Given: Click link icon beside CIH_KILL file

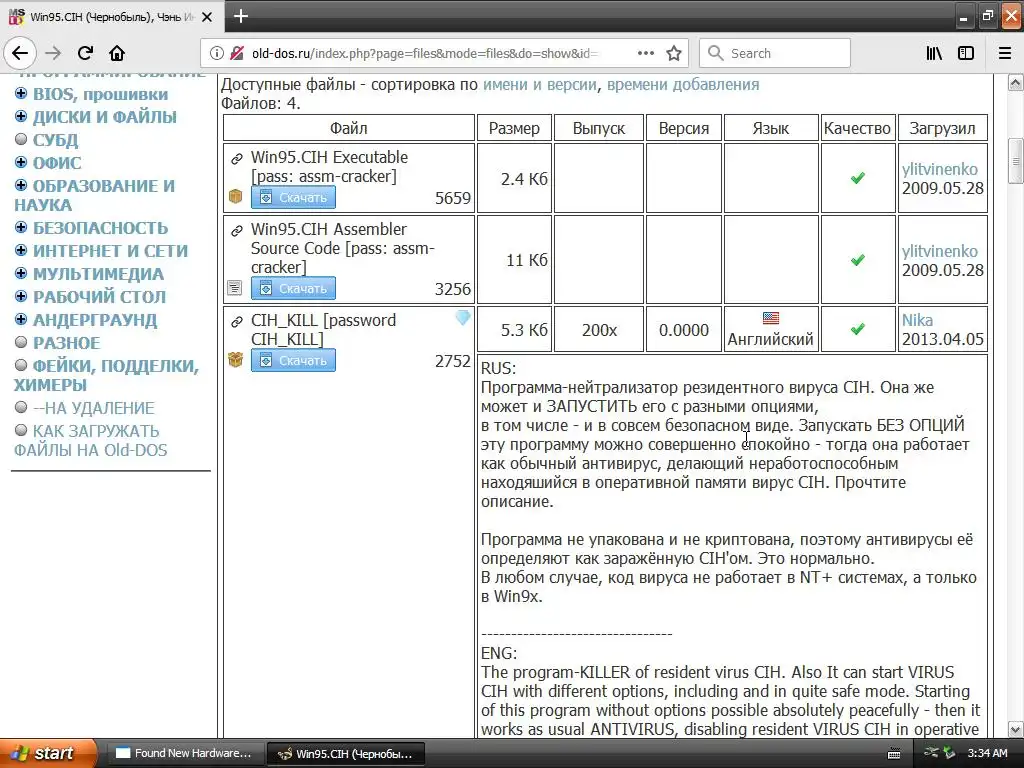Looking at the screenshot, I should [x=236, y=322].
